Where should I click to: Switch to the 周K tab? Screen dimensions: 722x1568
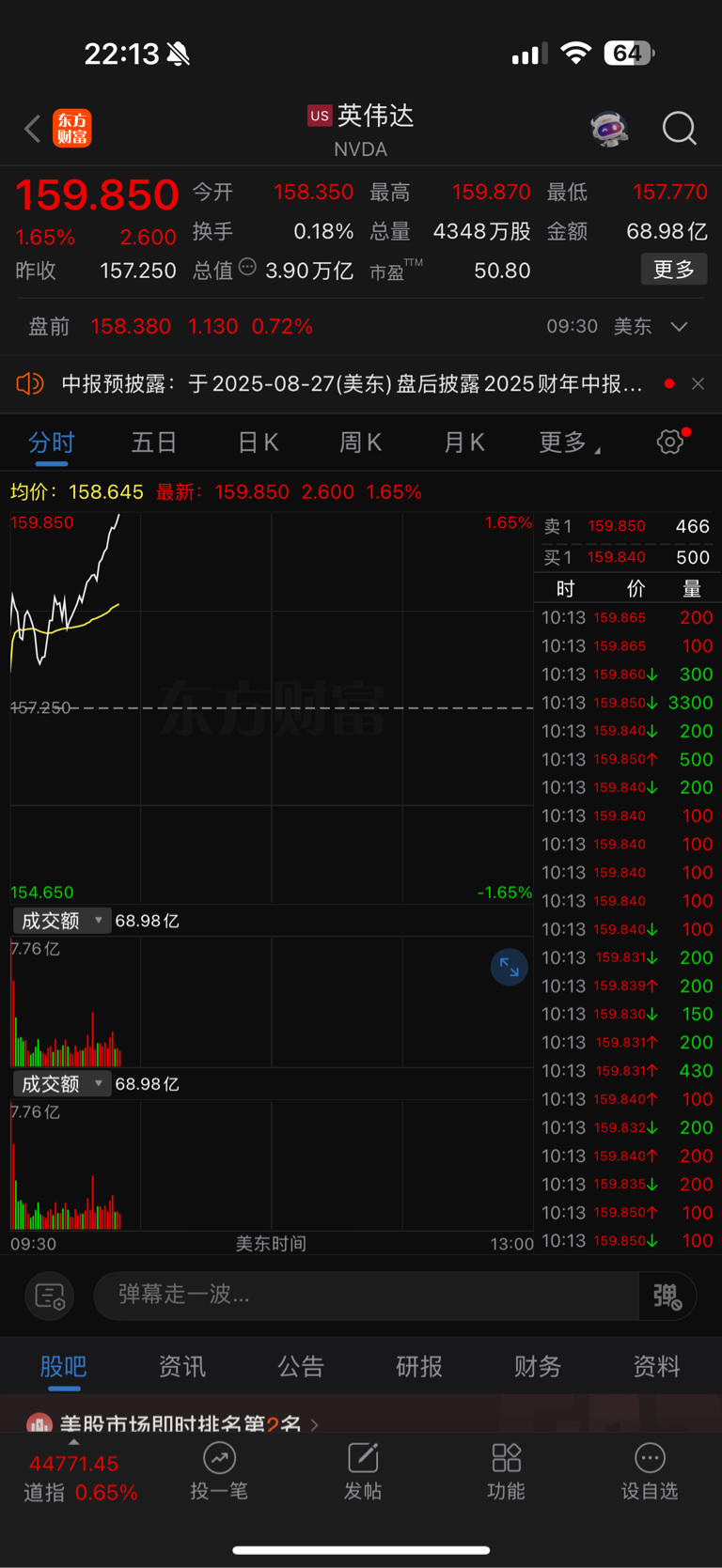(360, 442)
